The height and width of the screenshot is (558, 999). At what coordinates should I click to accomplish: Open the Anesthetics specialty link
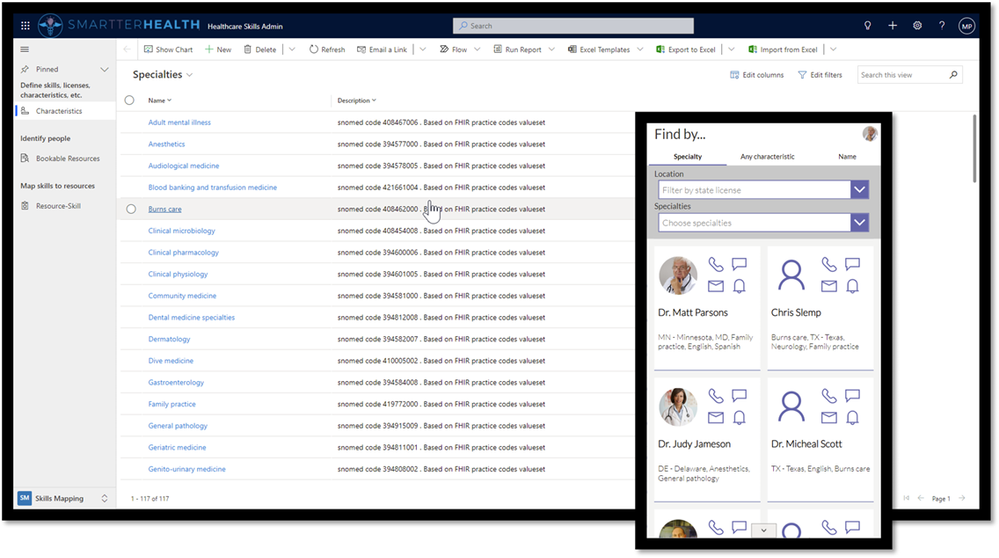coord(166,144)
